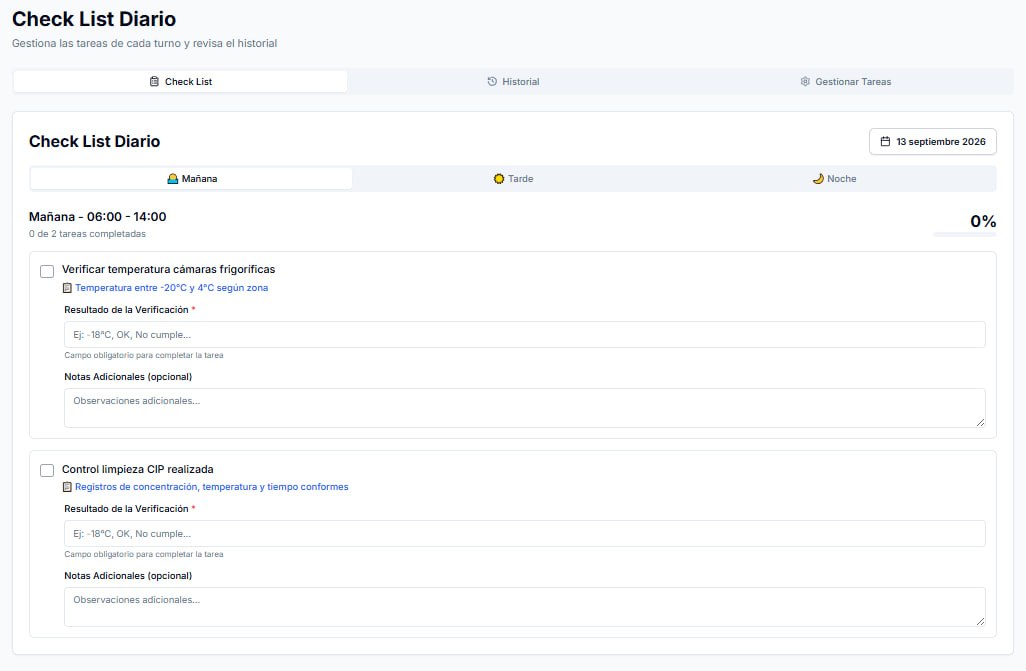
Task: Click '0 de 2 tareas completadas' text
Action: (x=87, y=234)
